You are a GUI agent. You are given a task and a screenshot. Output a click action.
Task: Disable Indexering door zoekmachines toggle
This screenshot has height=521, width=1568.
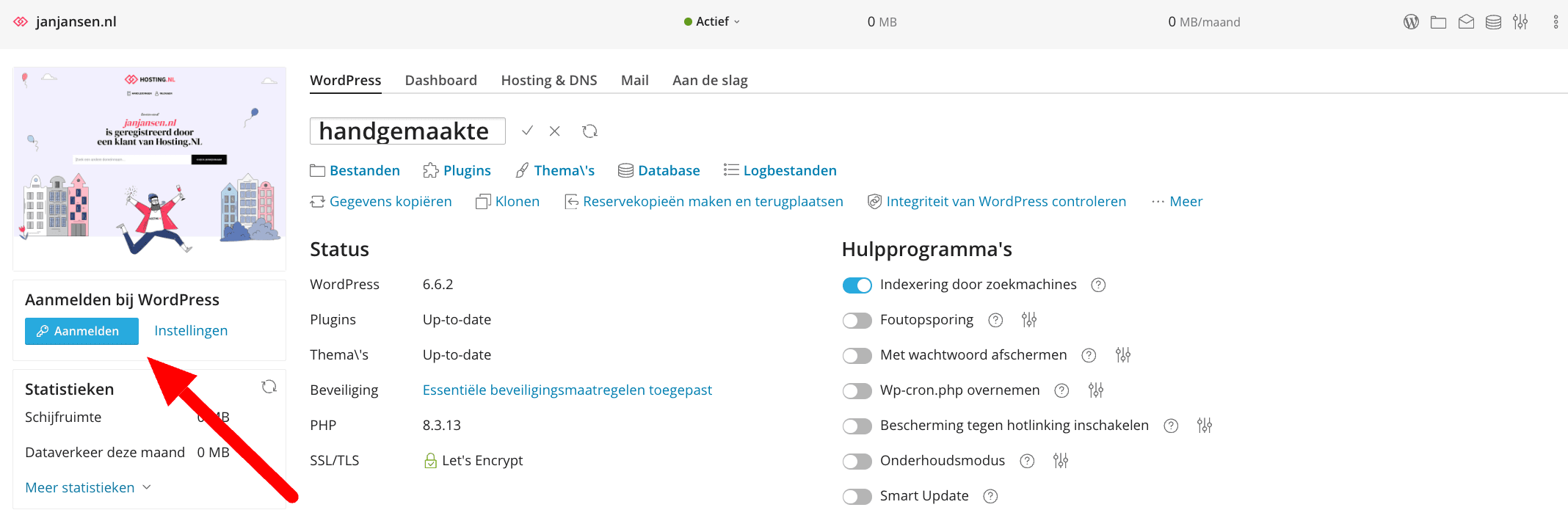[857, 285]
